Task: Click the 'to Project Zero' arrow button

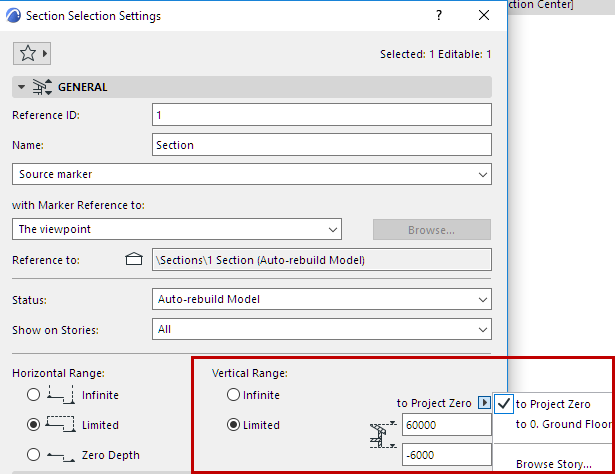Action: click(x=484, y=403)
